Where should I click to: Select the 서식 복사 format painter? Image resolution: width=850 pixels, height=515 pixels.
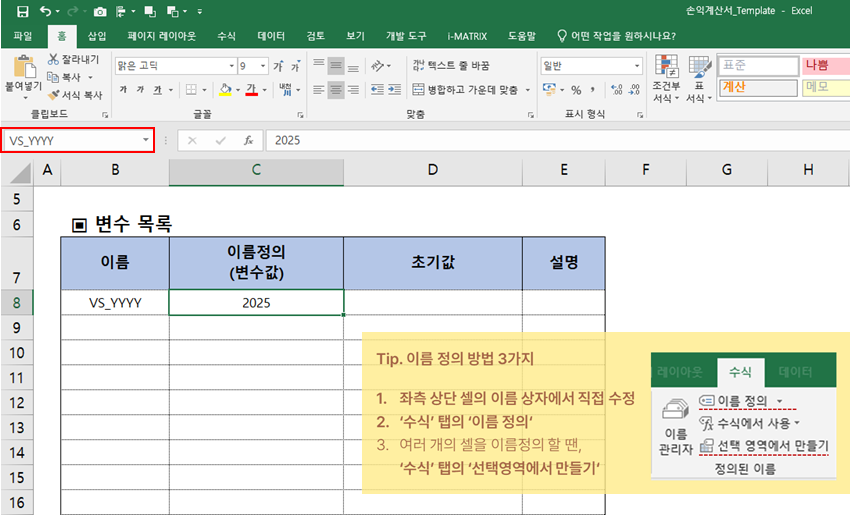[53, 95]
